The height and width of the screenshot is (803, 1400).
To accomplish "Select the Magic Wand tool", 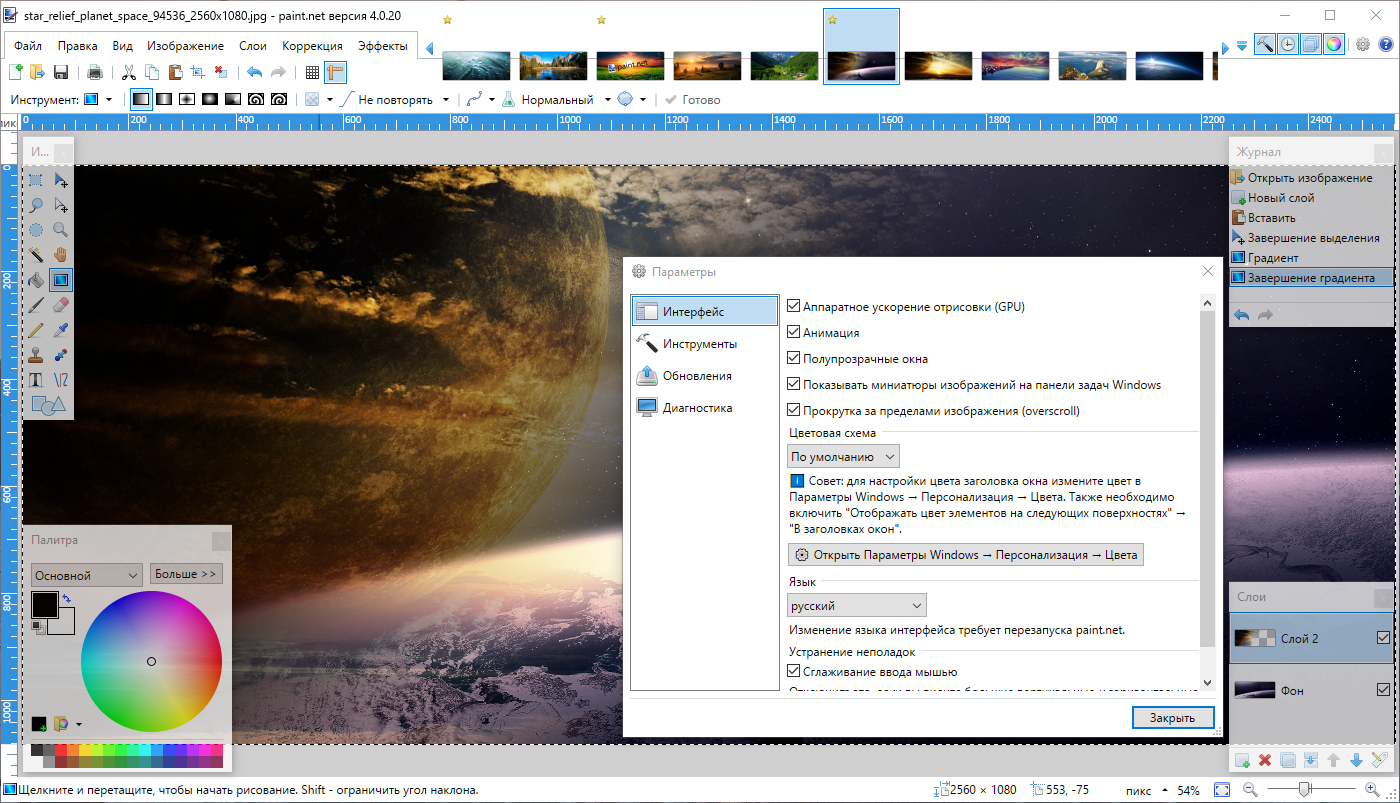I will [x=36, y=255].
